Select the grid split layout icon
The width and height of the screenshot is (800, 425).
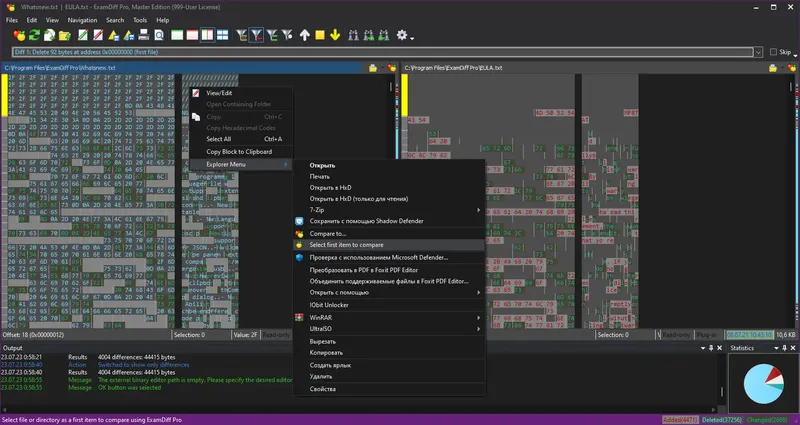click(x=222, y=35)
